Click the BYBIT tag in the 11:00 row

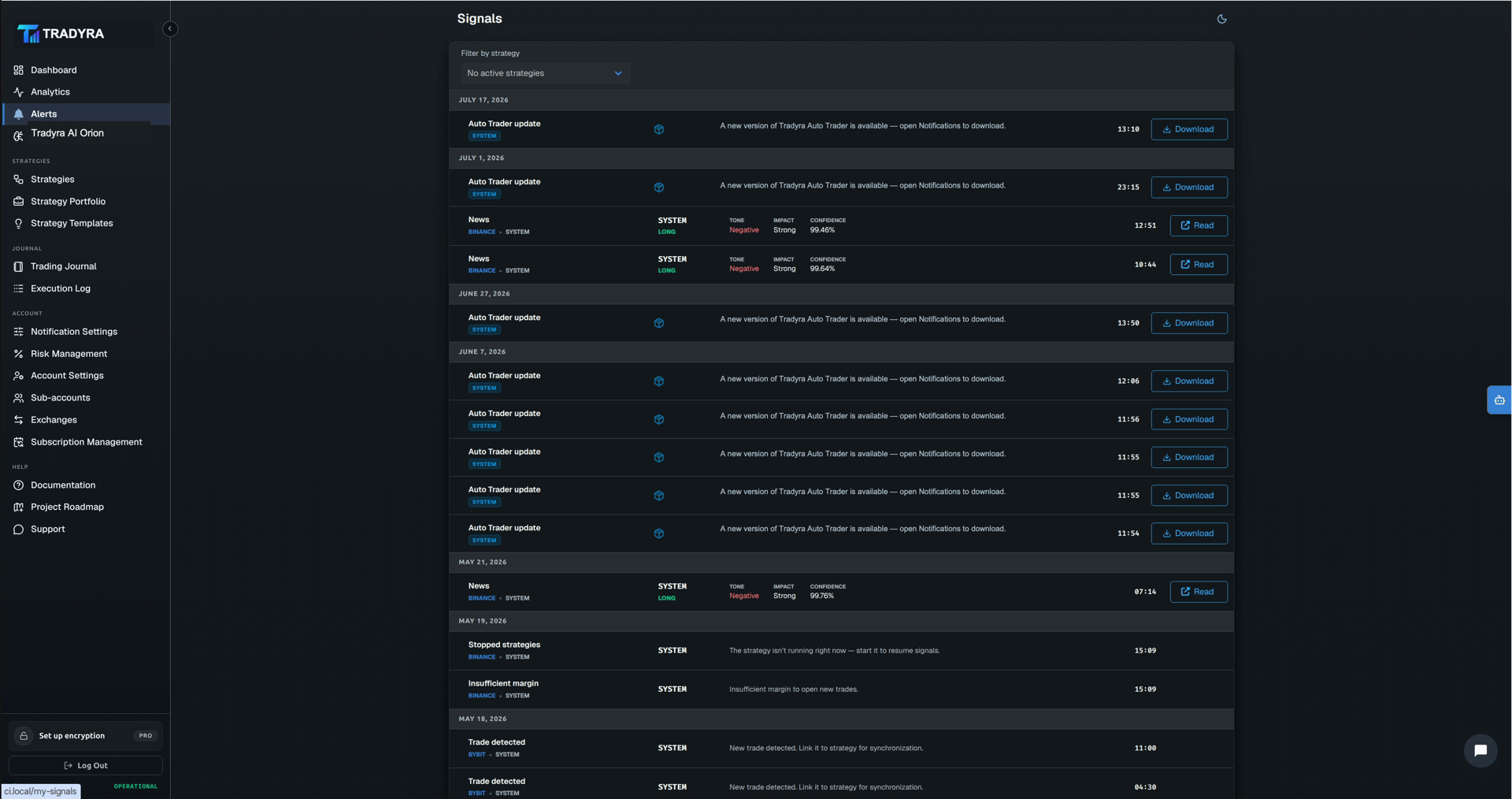point(476,755)
